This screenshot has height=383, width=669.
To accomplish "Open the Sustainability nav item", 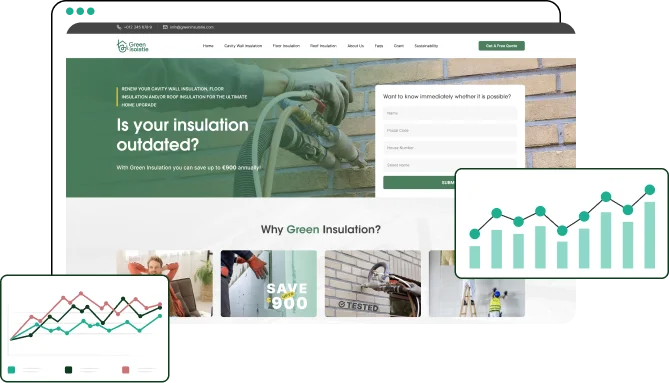I will coord(426,46).
